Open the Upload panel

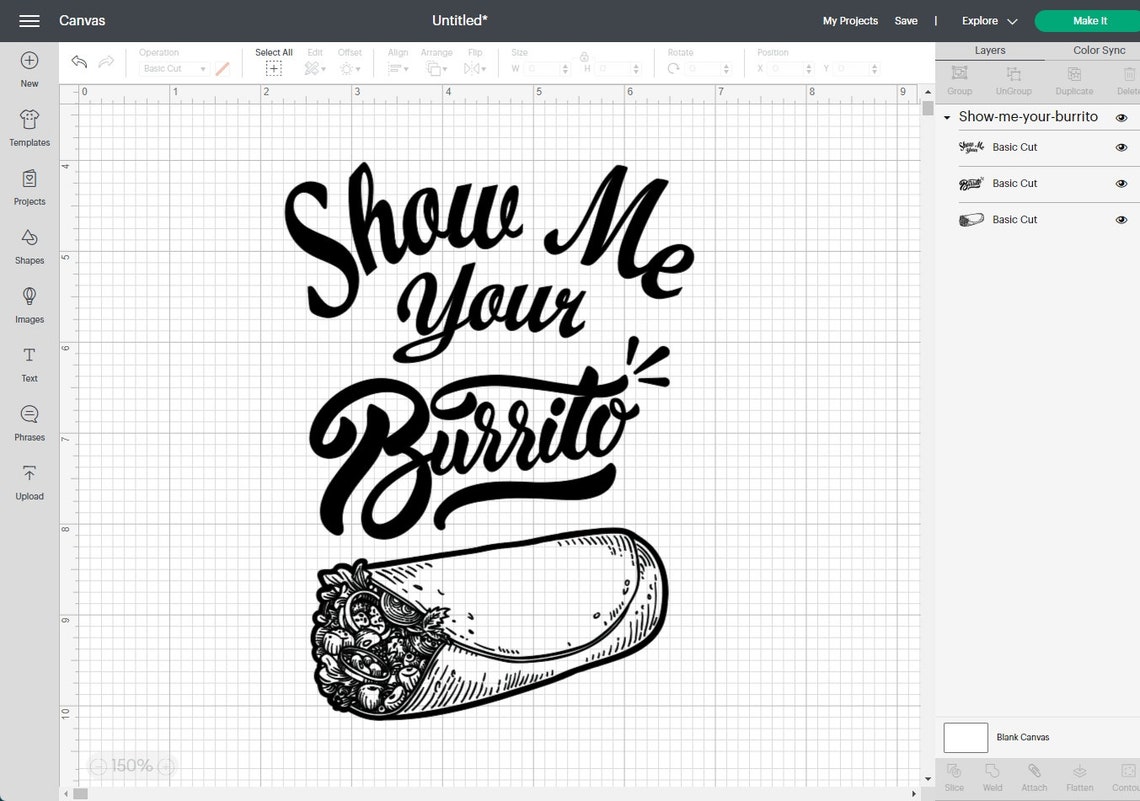[x=29, y=481]
